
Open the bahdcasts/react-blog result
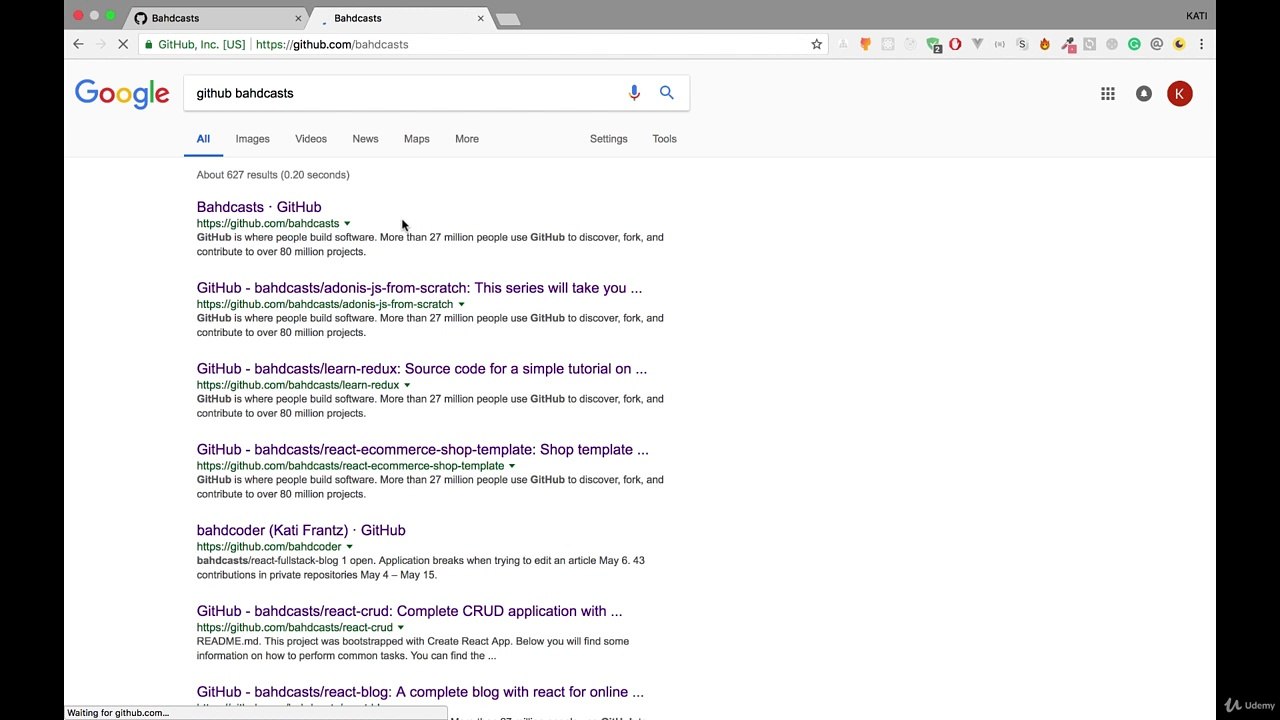420,692
